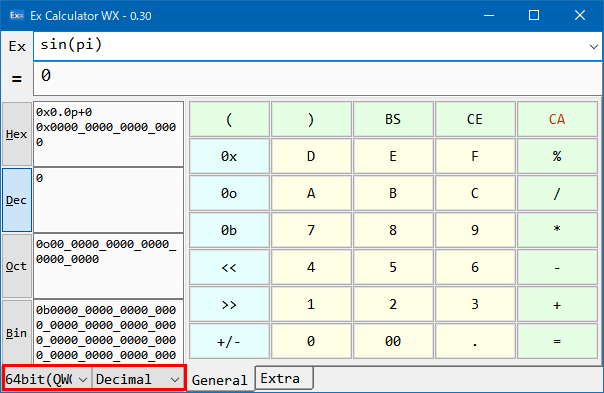This screenshot has width=604, height=393.
Task: Insert the 0o octal prefix
Action: (x=229, y=193)
